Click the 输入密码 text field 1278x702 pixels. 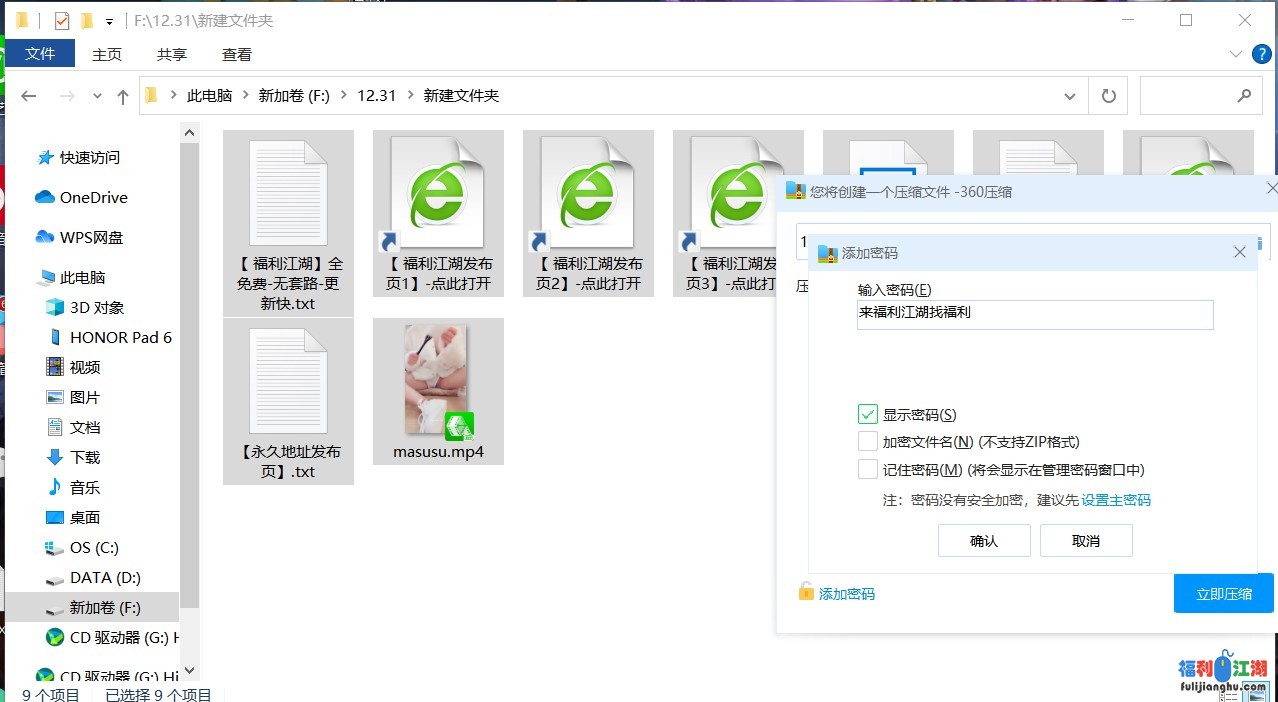pos(1035,314)
